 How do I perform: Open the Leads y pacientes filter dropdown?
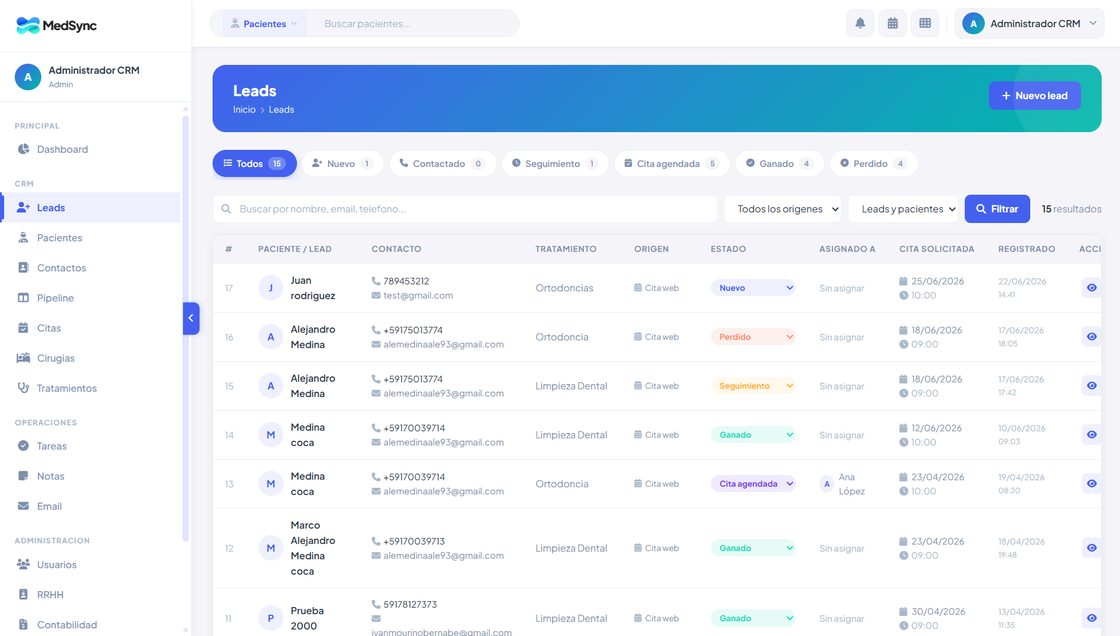pyautogui.click(x=904, y=209)
